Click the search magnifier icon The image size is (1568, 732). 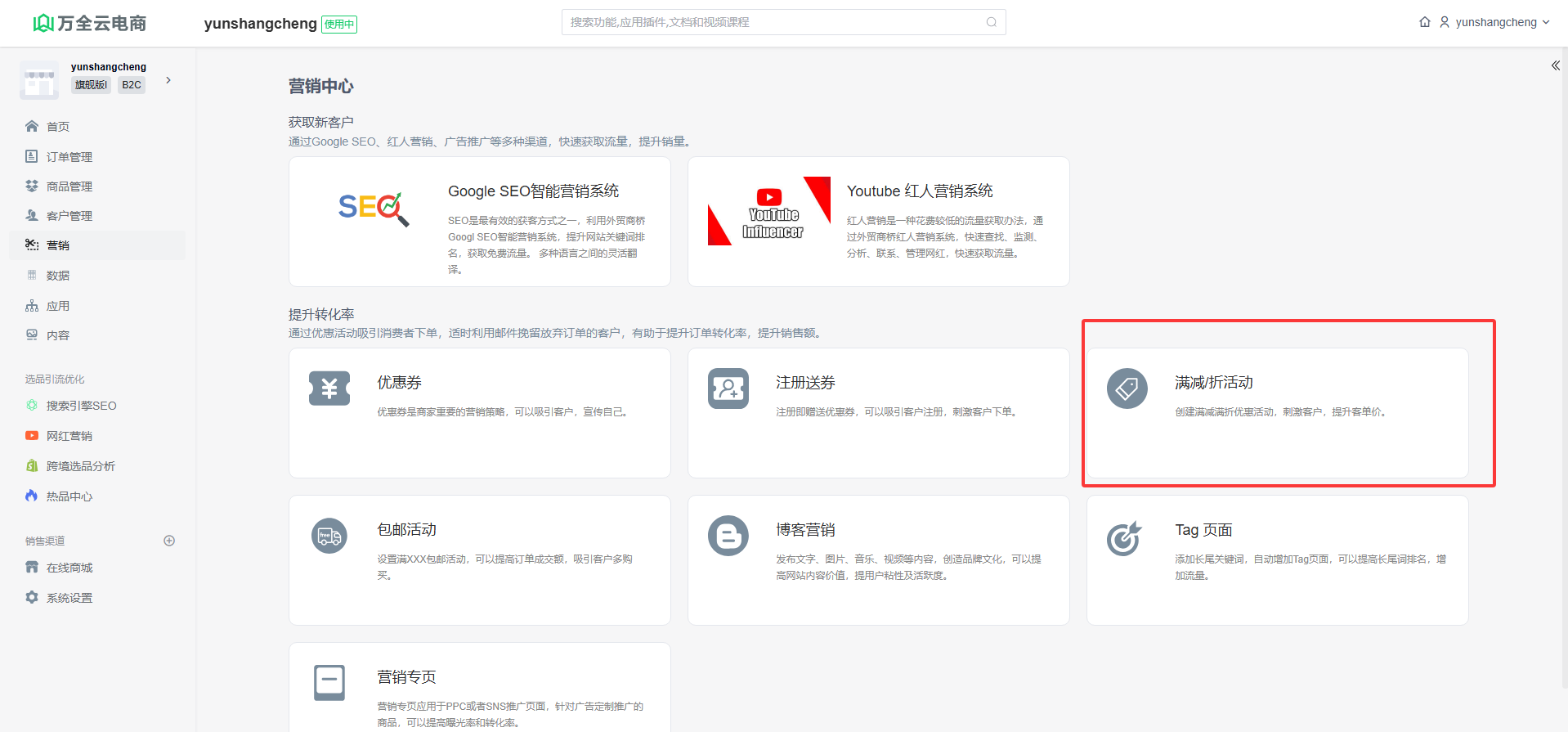tap(991, 22)
